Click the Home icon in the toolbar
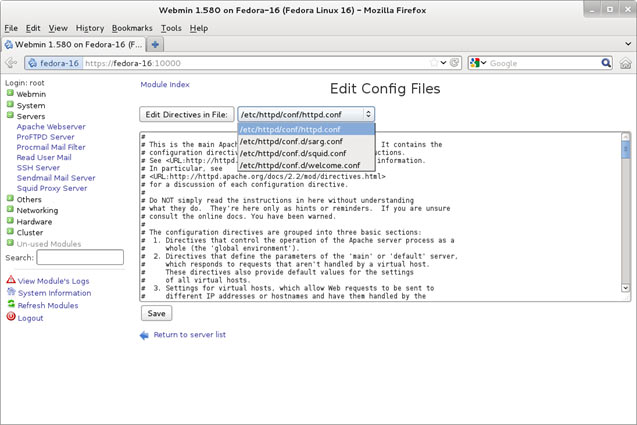637x425 pixels. click(x=626, y=63)
